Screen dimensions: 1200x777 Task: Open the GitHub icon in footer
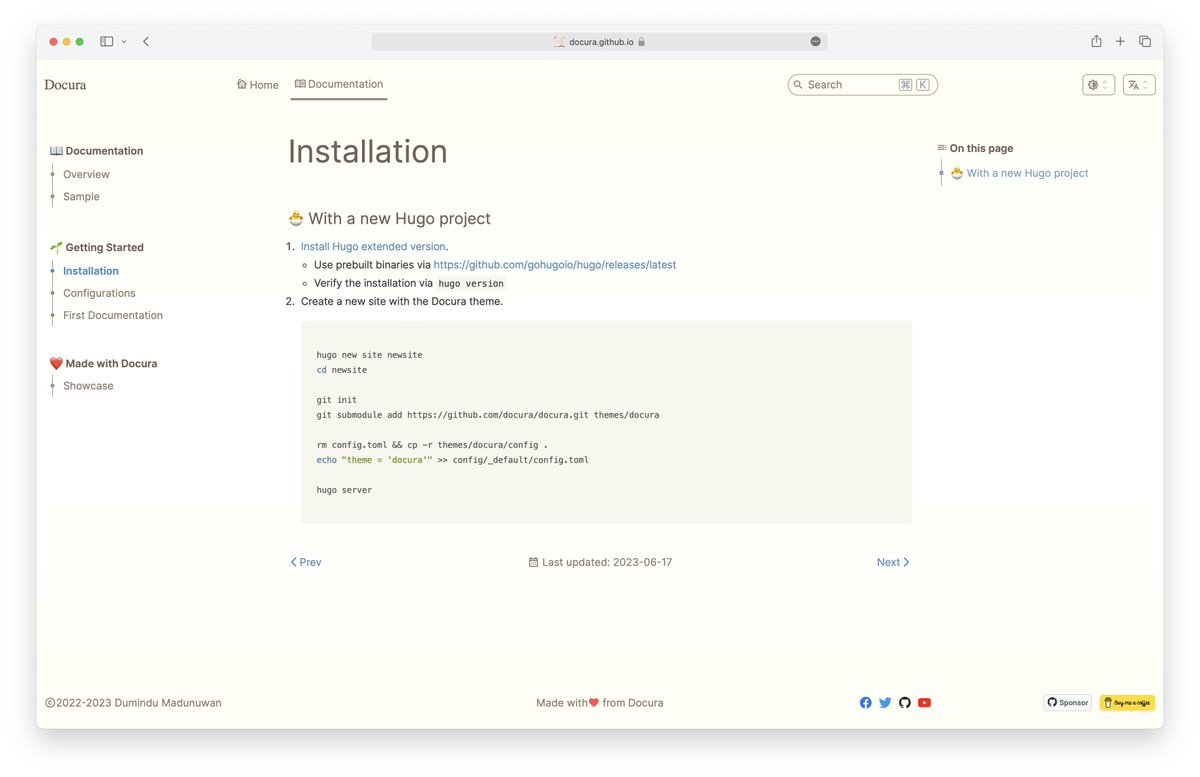click(905, 703)
